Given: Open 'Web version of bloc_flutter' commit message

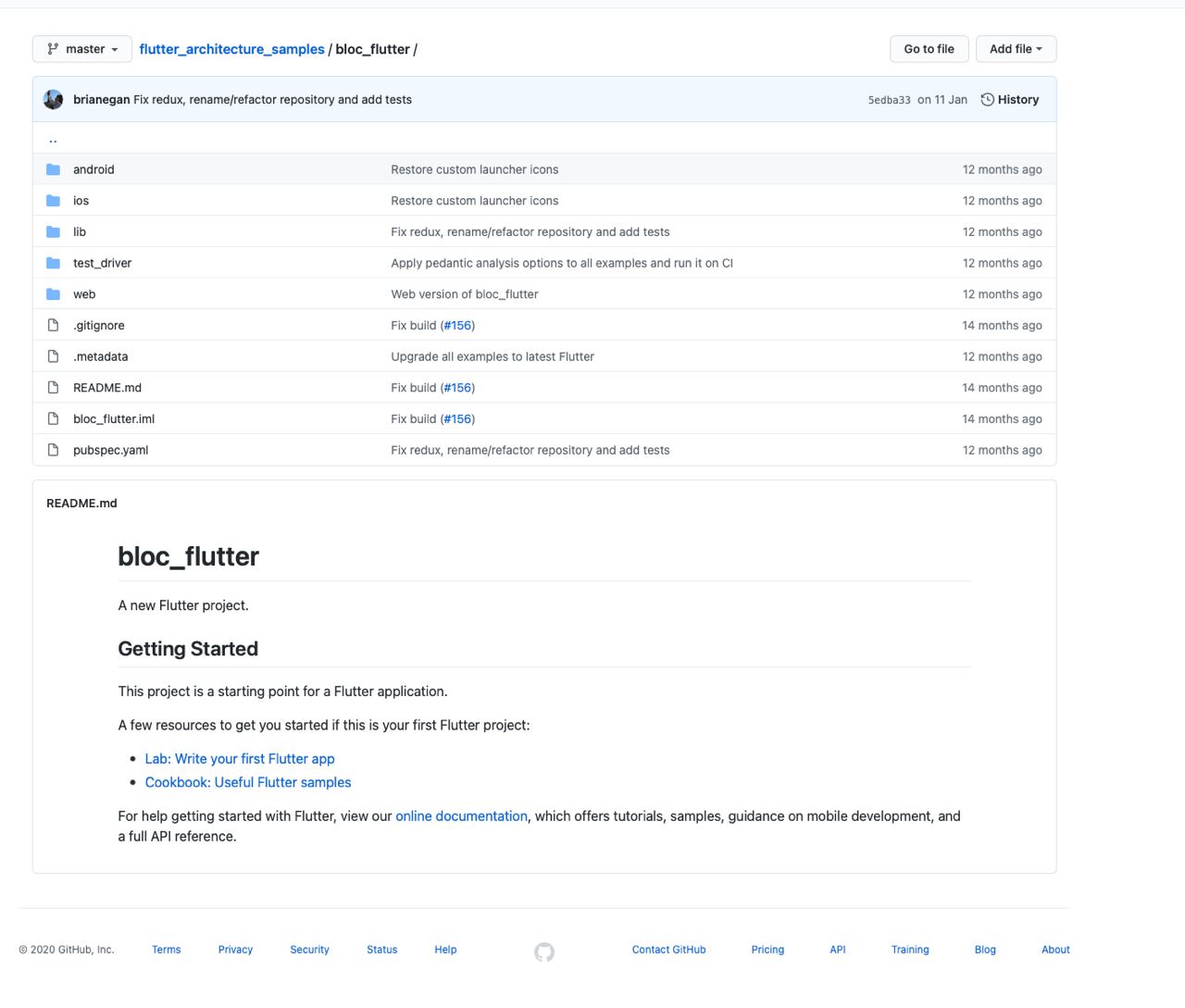Looking at the screenshot, I should tap(465, 294).
